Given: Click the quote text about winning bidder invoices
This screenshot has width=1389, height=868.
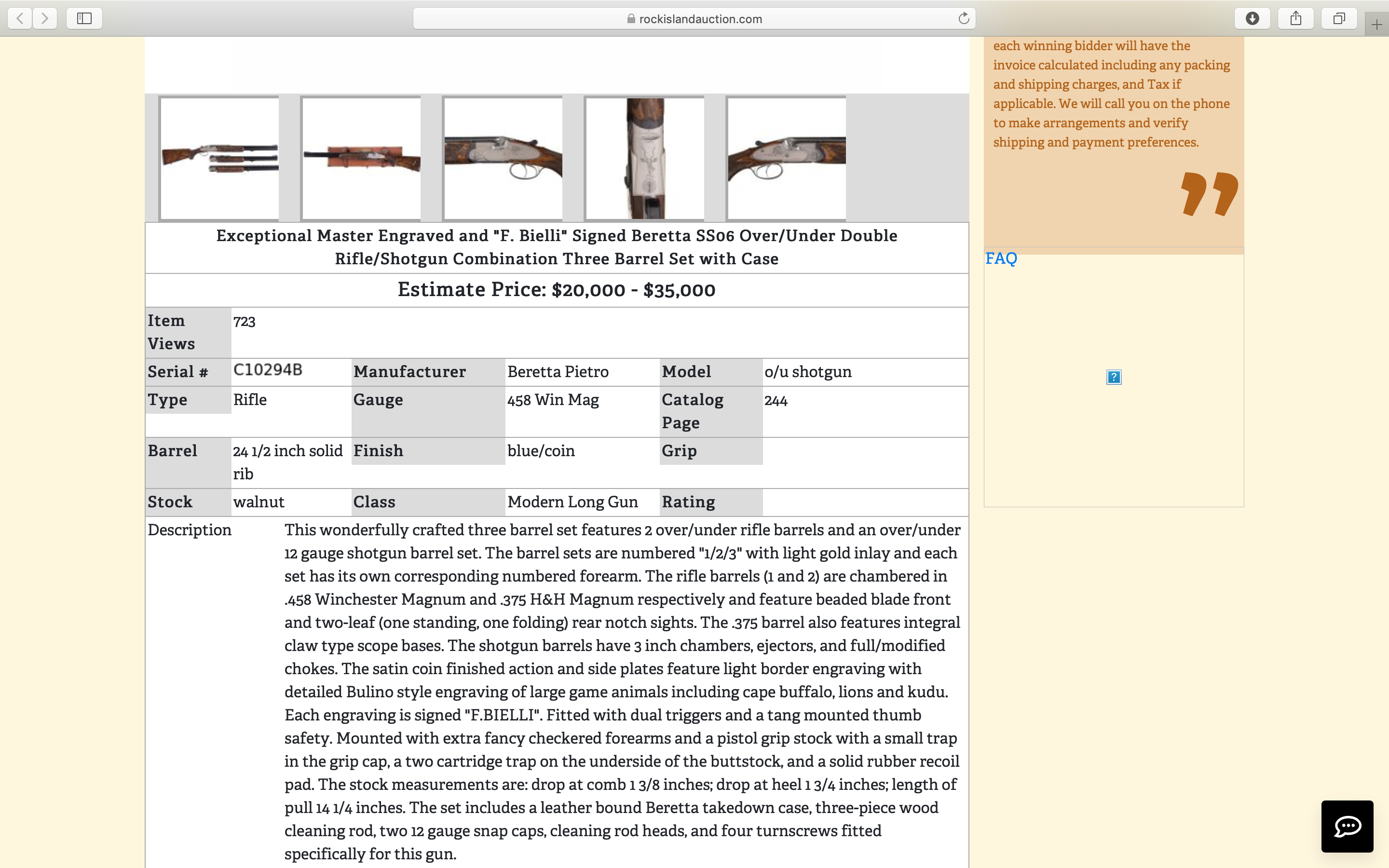Looking at the screenshot, I should click(x=1112, y=94).
